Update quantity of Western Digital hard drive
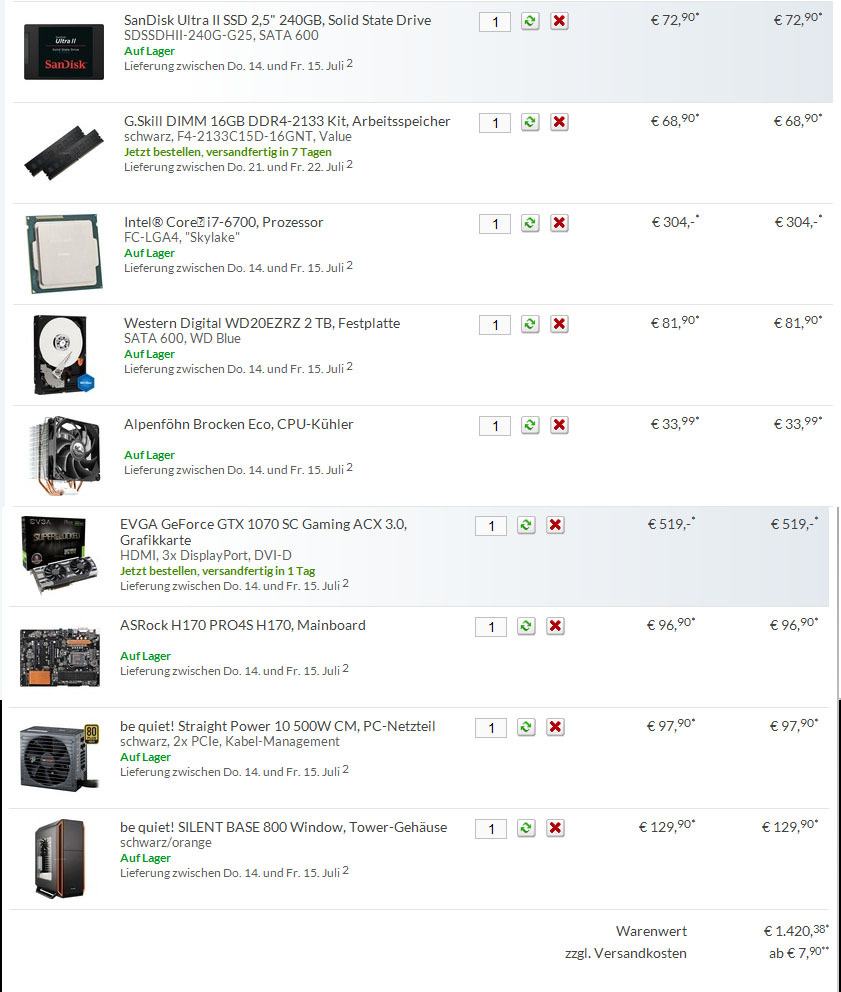This screenshot has height=992, width=841. click(x=530, y=325)
